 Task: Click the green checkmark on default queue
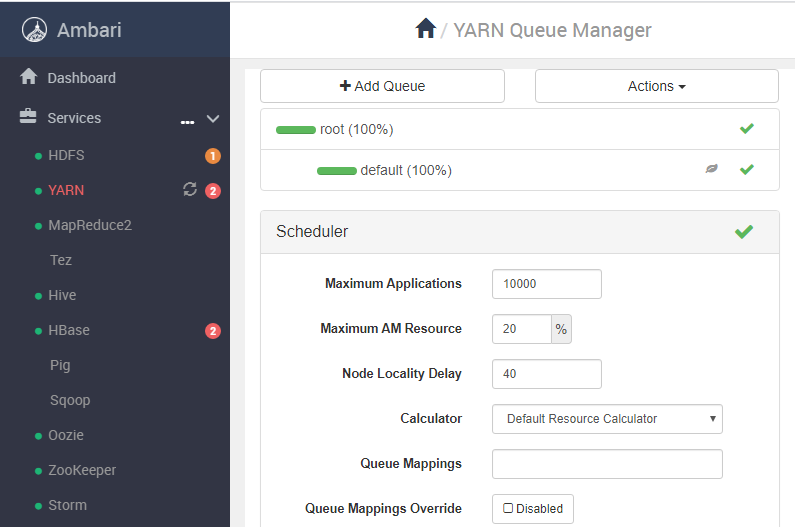tap(746, 169)
